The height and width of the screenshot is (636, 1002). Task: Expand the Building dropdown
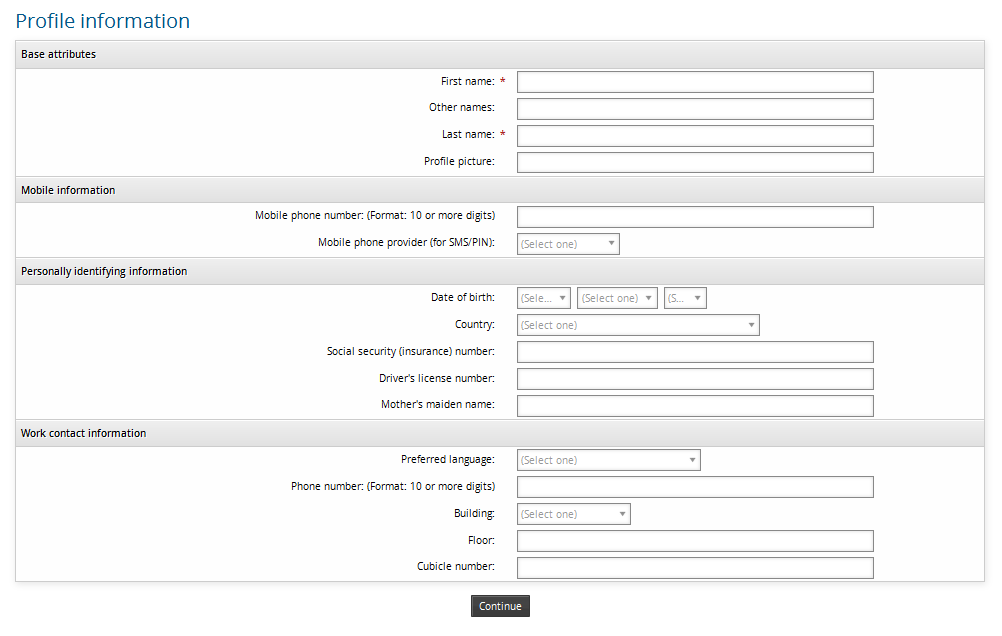tap(573, 514)
